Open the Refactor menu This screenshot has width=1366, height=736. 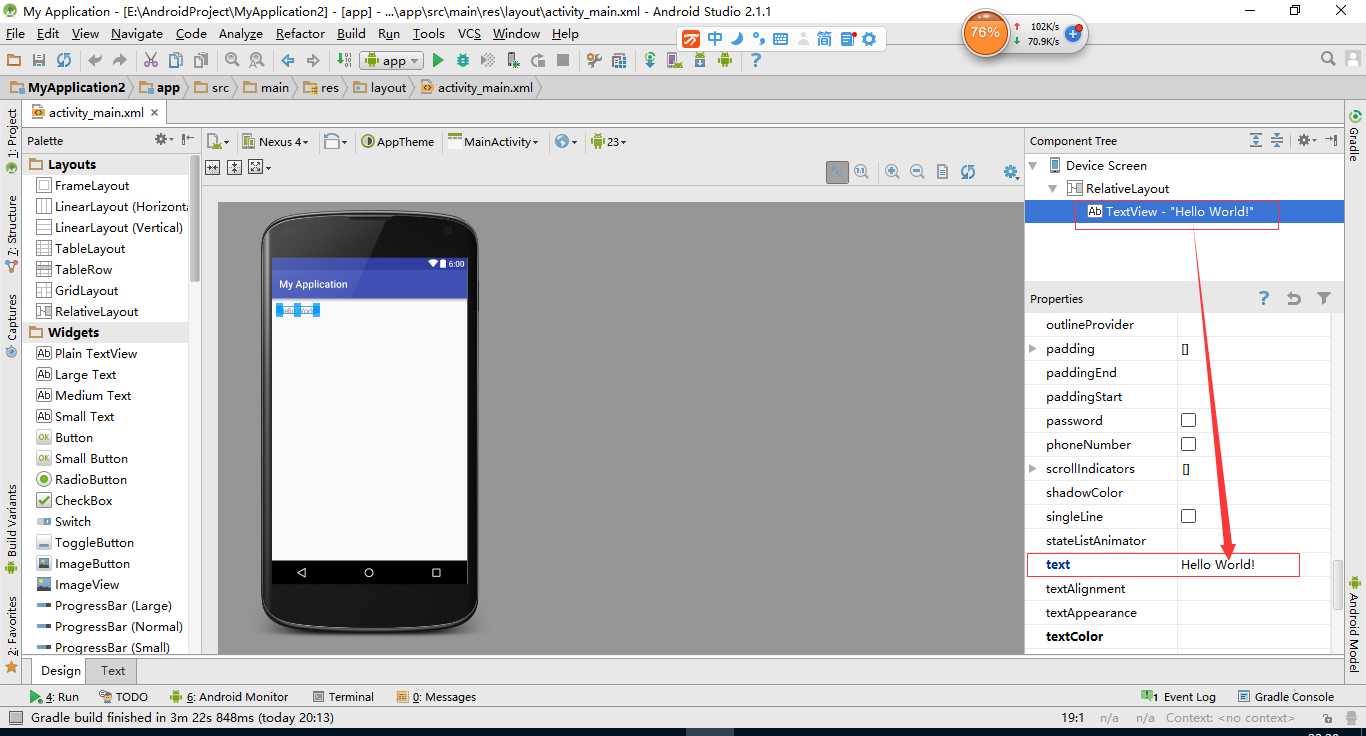pyautogui.click(x=300, y=33)
